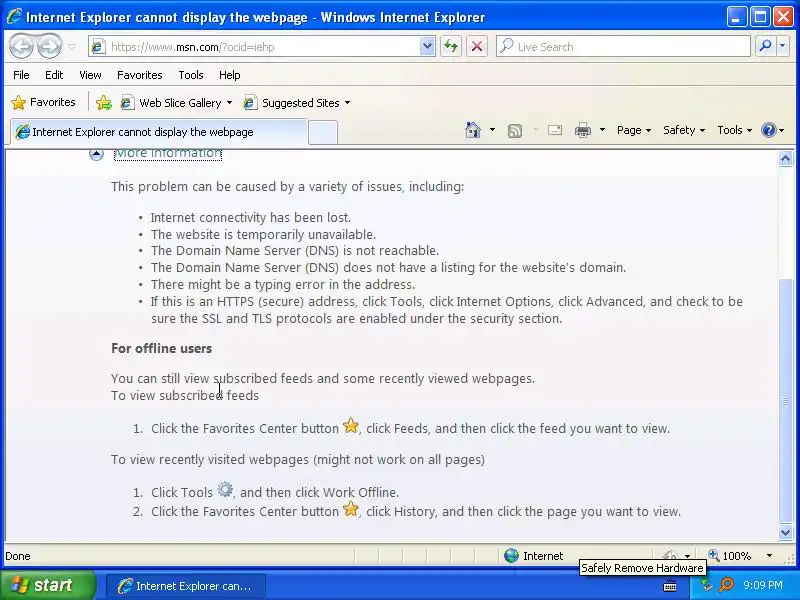Open the Web Slice Gallery link
Viewport: 800px width, 600px height.
(171, 103)
